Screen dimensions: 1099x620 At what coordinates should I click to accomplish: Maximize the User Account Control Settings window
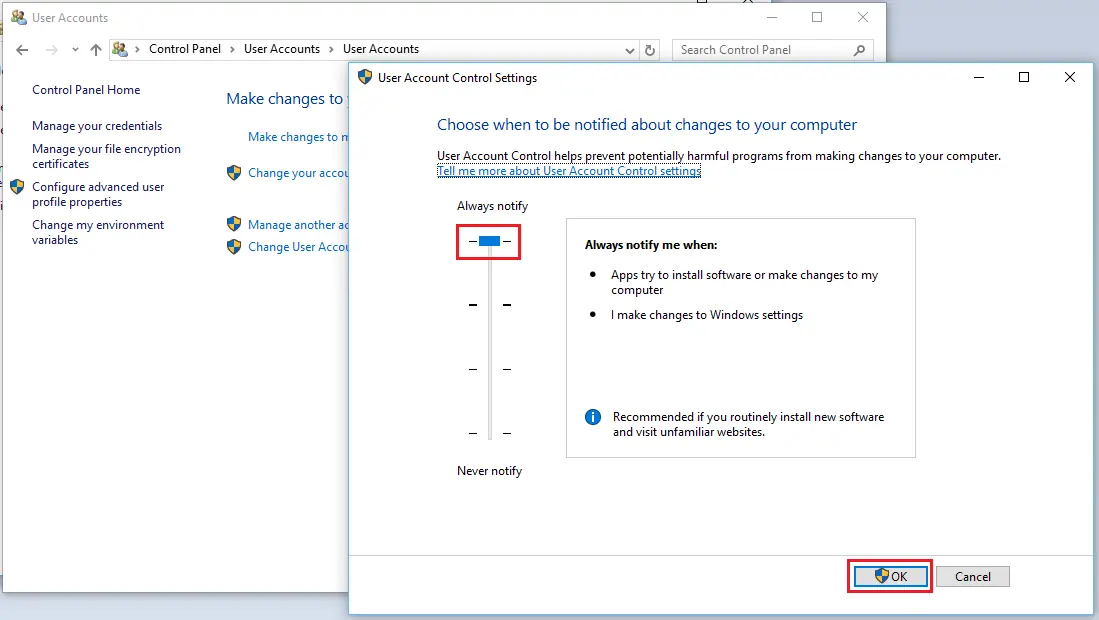point(1024,77)
